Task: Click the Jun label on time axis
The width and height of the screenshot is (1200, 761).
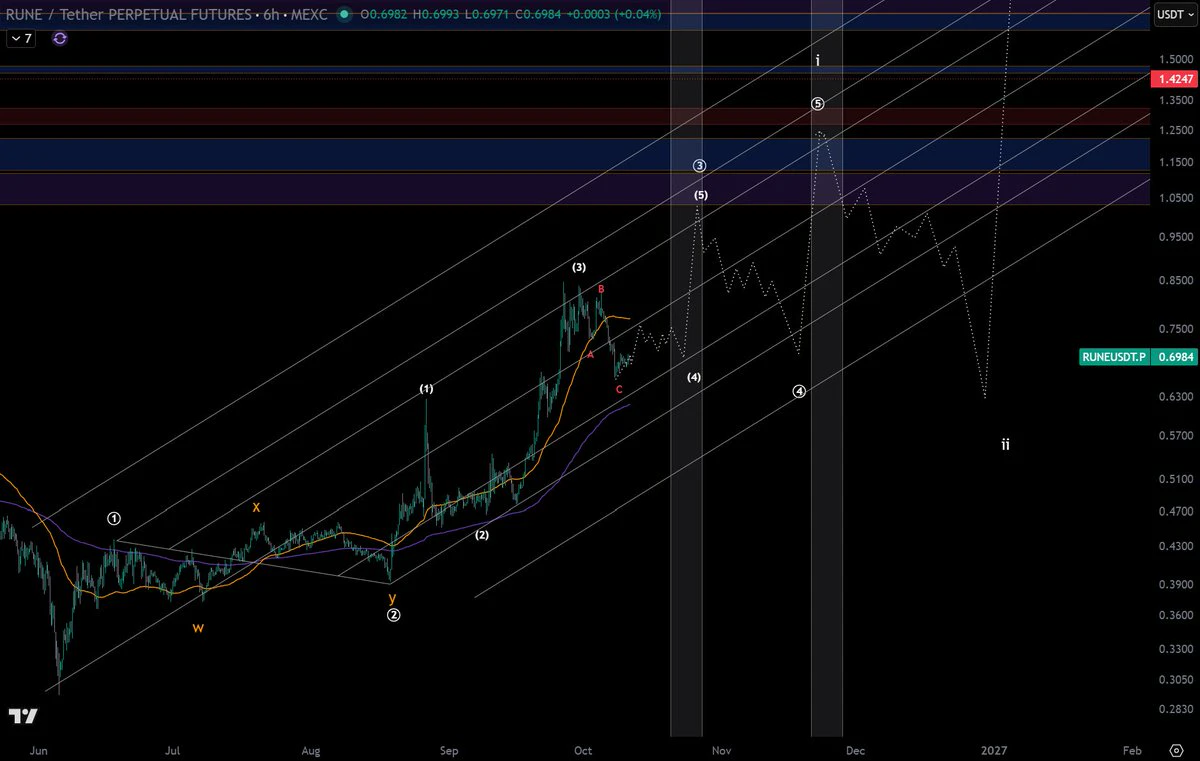Action: [40, 750]
